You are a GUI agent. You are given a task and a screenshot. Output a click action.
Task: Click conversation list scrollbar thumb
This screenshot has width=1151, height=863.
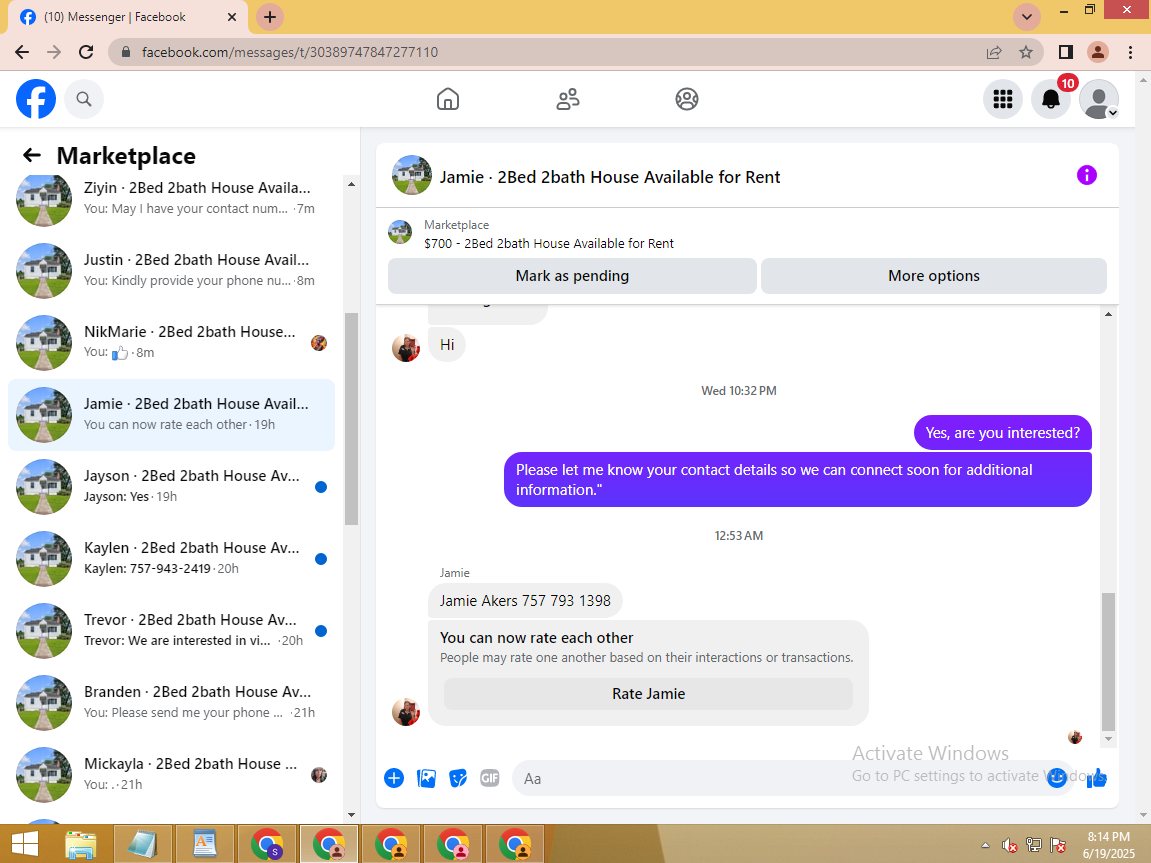point(351,418)
